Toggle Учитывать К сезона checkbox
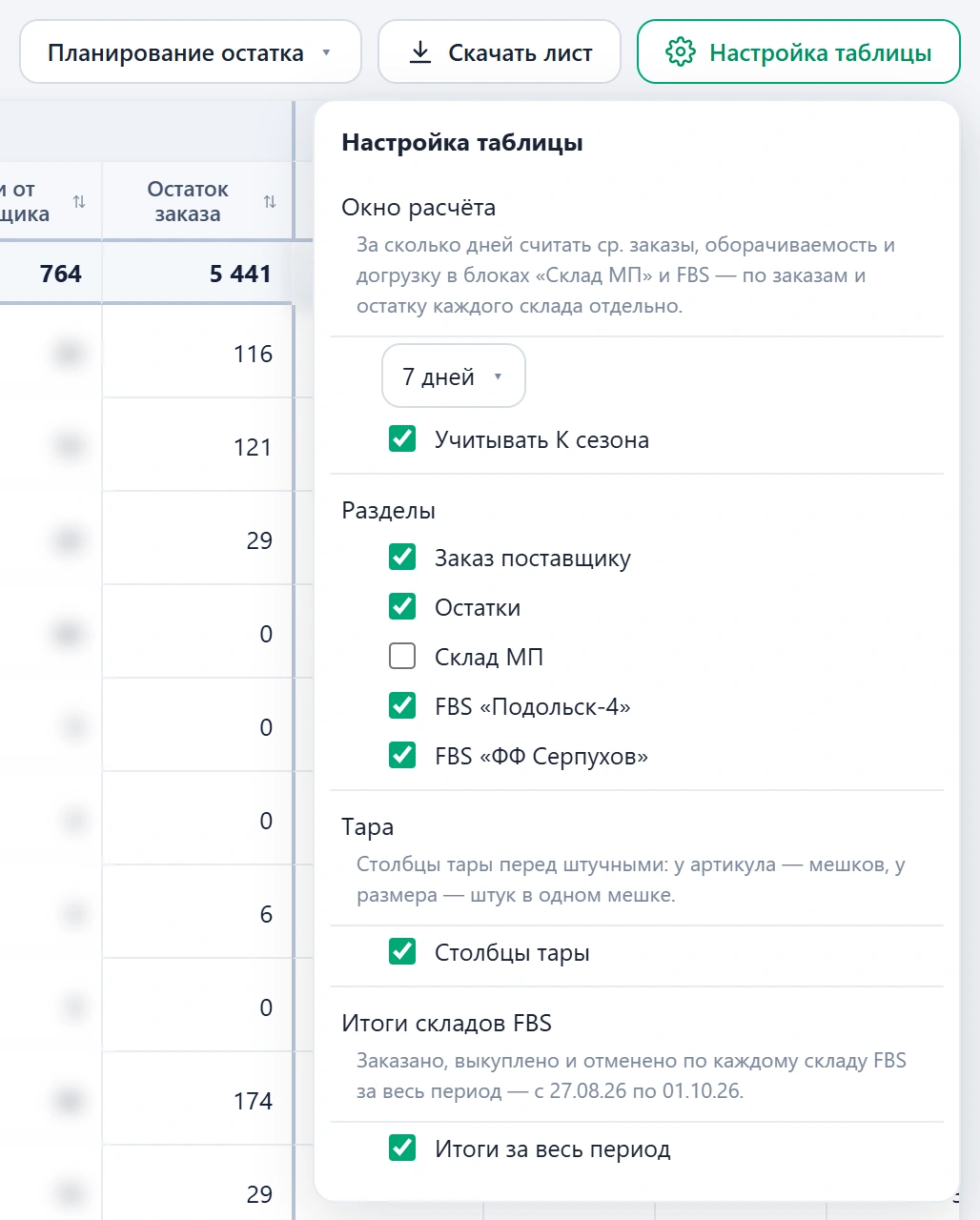980x1220 pixels. 402,439
